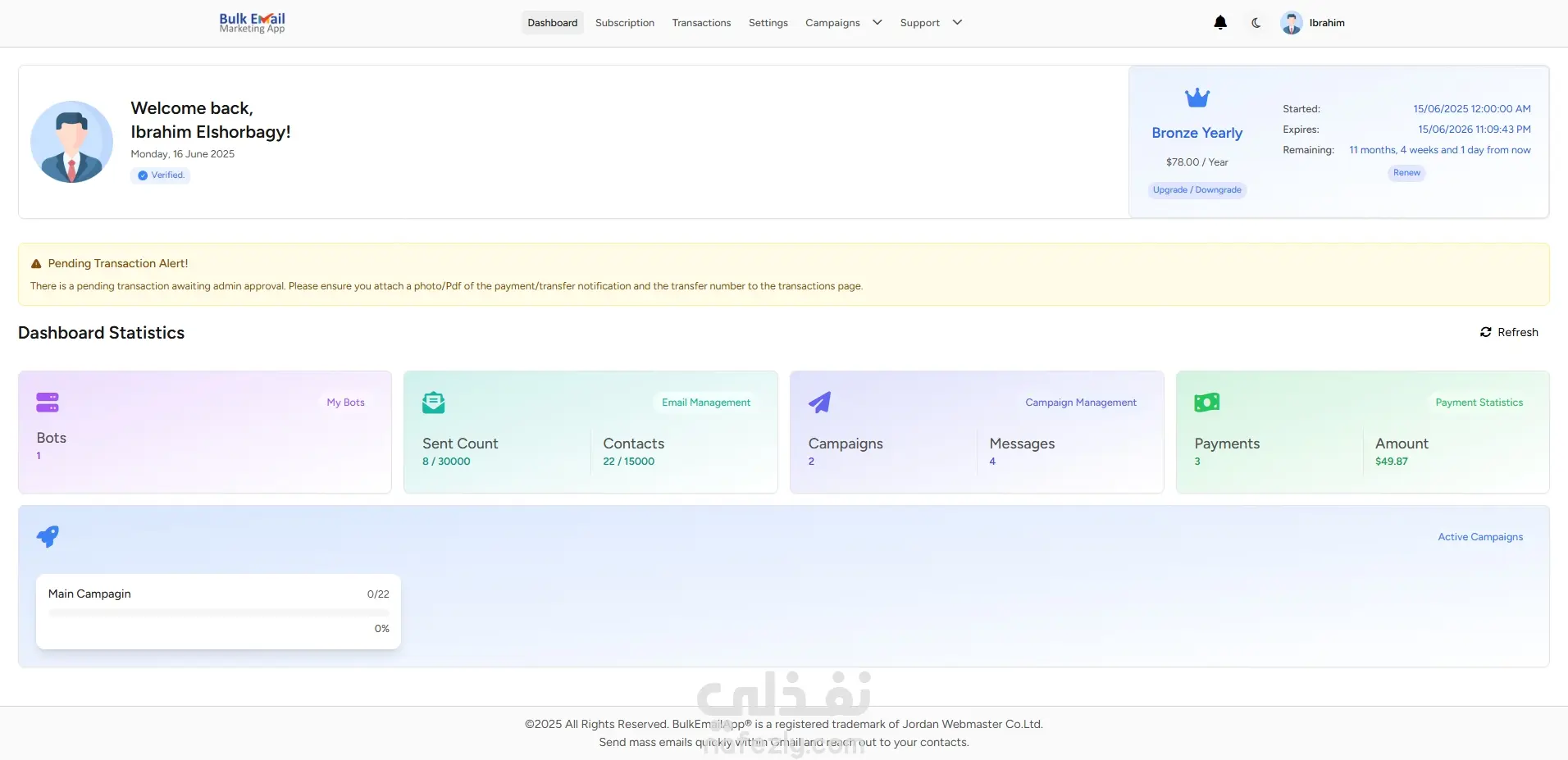The width and height of the screenshot is (1568, 760).
Task: Click the Upgrade / Downgrade button
Action: coord(1197,190)
